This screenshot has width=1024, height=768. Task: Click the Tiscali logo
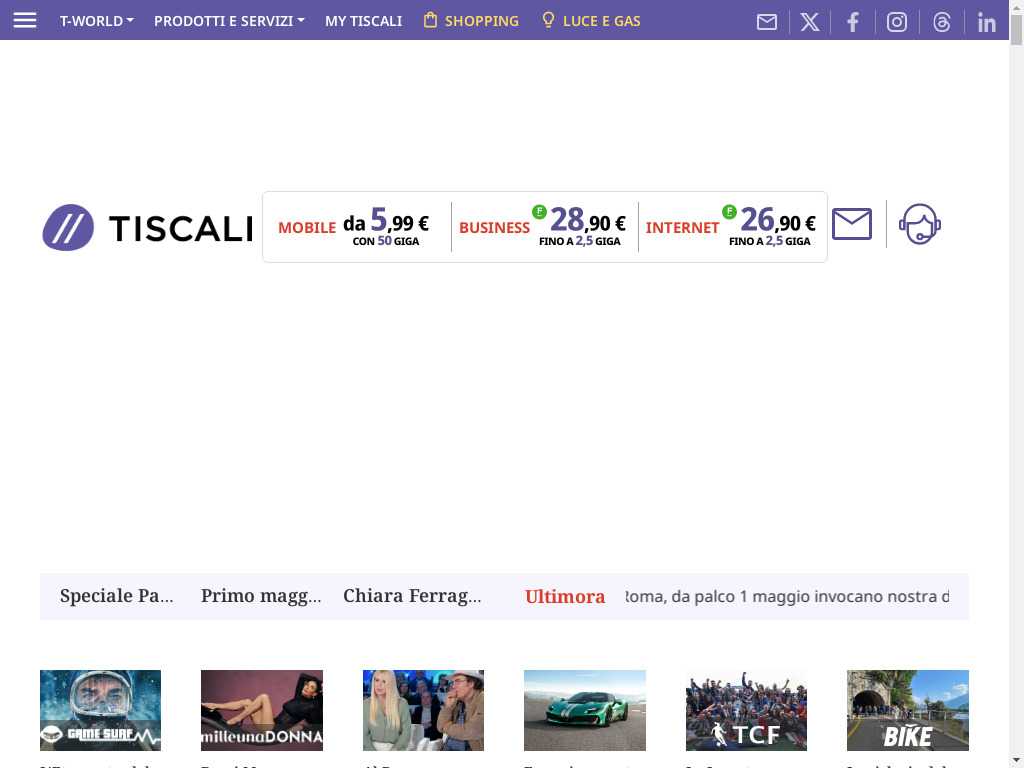coord(148,227)
